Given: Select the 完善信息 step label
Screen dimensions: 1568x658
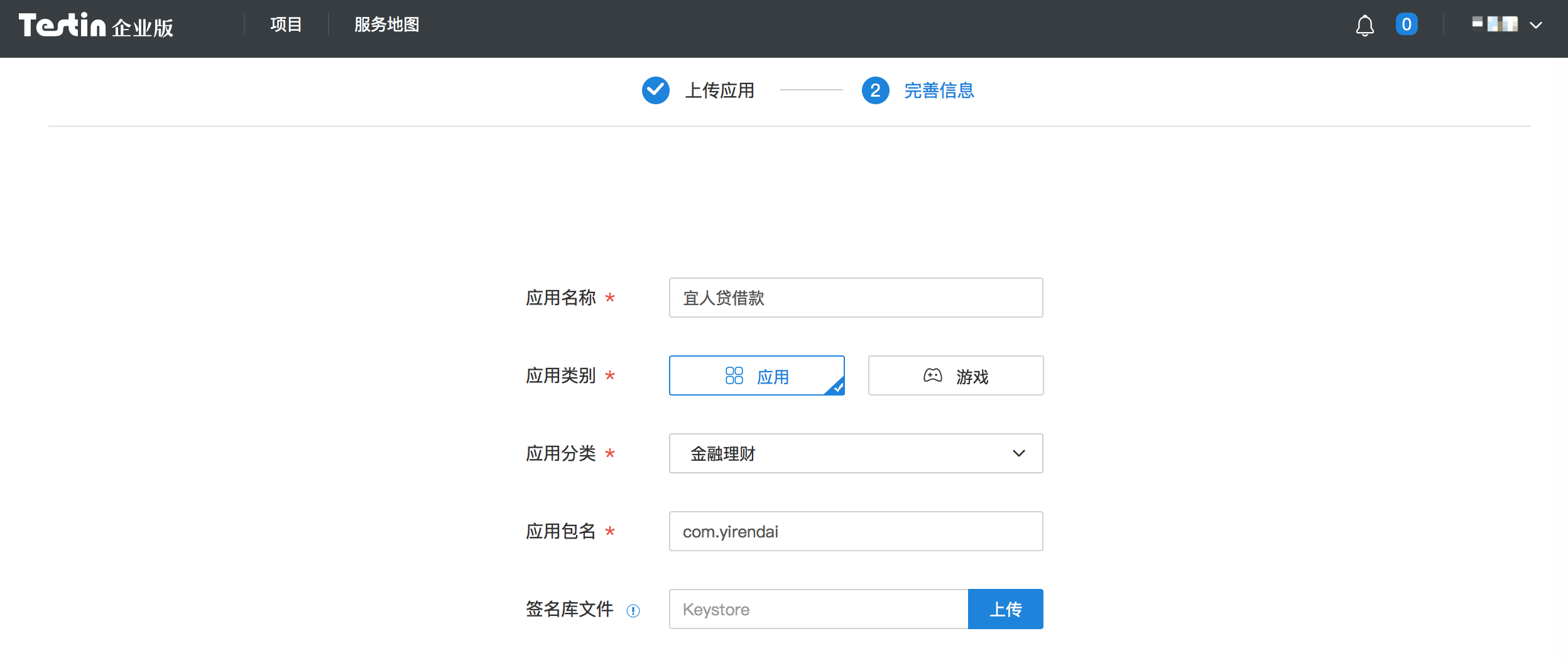Looking at the screenshot, I should [x=939, y=90].
